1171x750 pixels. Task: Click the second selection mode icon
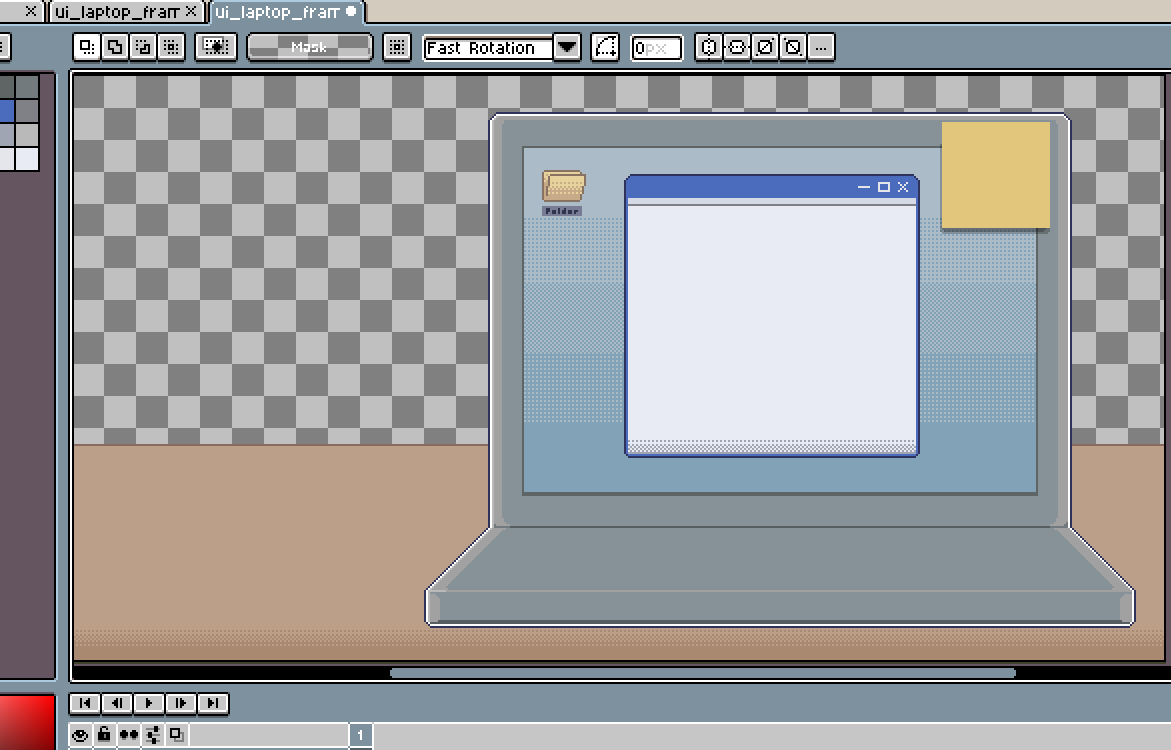(115, 47)
